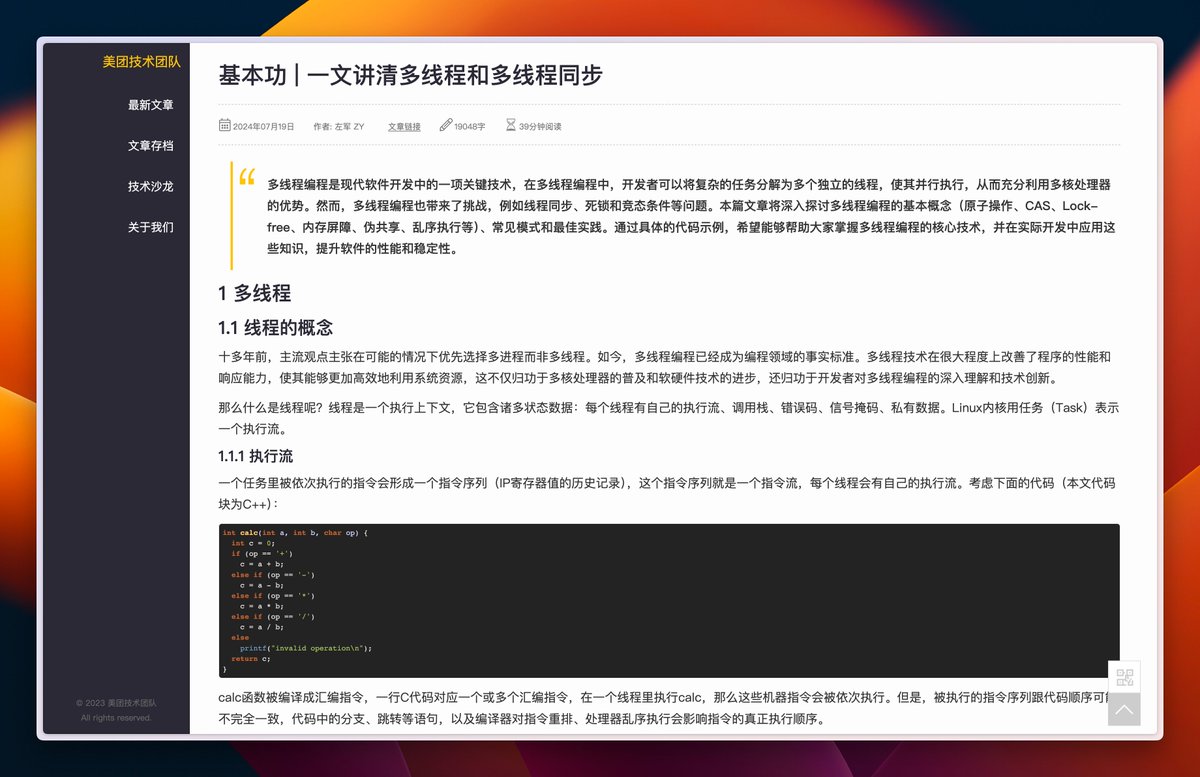This screenshot has width=1200, height=777.
Task: Click the word count 19048字
Action: pyautogui.click(x=470, y=127)
